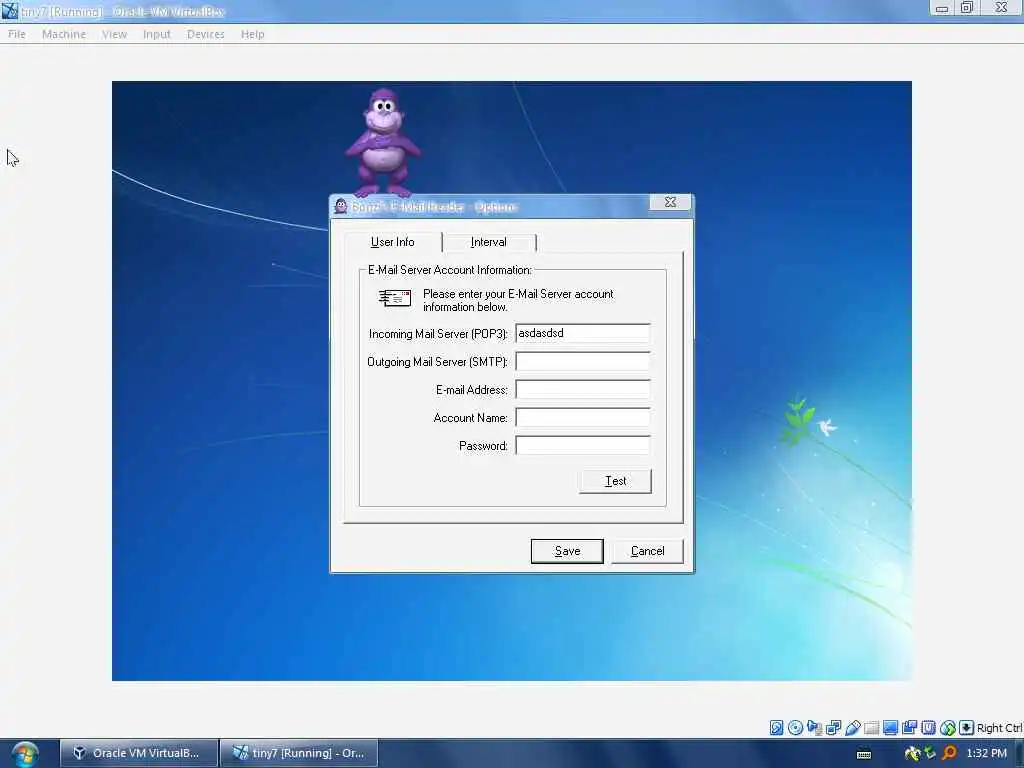Click the USB devices icon in VirtualBox status bar
Image resolution: width=1024 pixels, height=768 pixels.
click(x=852, y=728)
